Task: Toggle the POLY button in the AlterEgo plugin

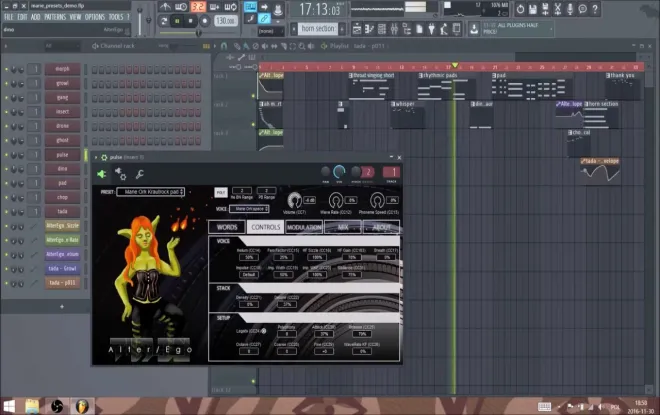Action: (221, 192)
